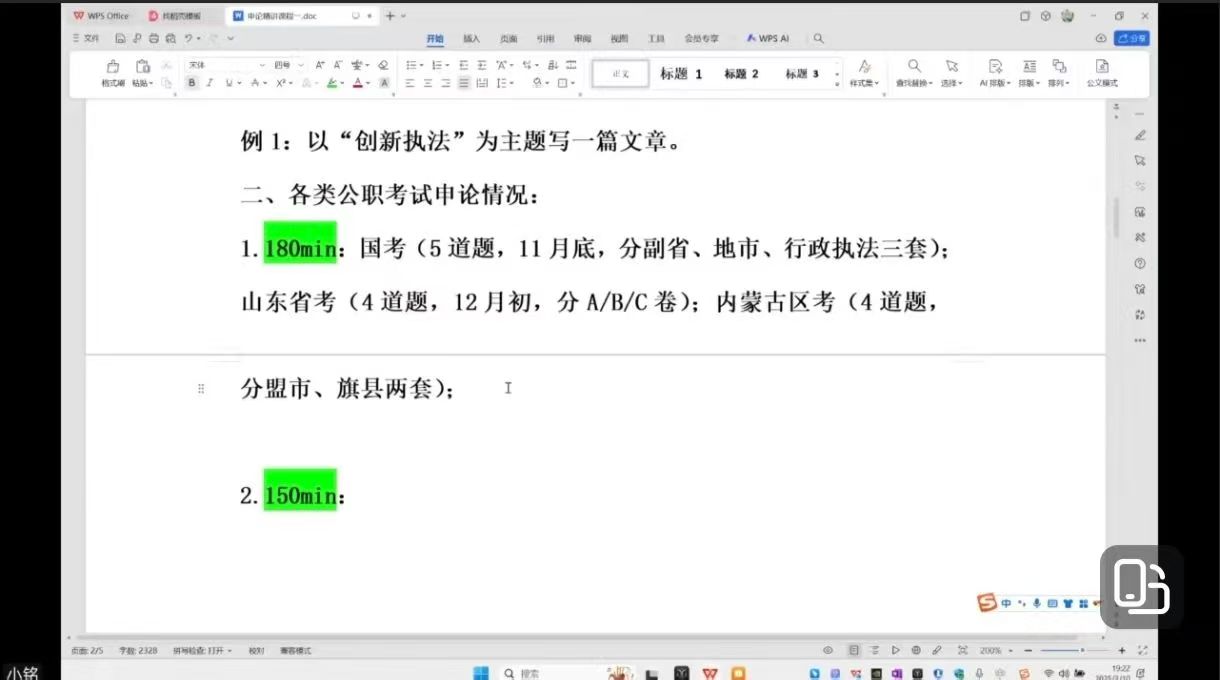Open the font name dropdown showing 宋体
Image resolution: width=1220 pixels, height=680 pixels.
point(225,65)
